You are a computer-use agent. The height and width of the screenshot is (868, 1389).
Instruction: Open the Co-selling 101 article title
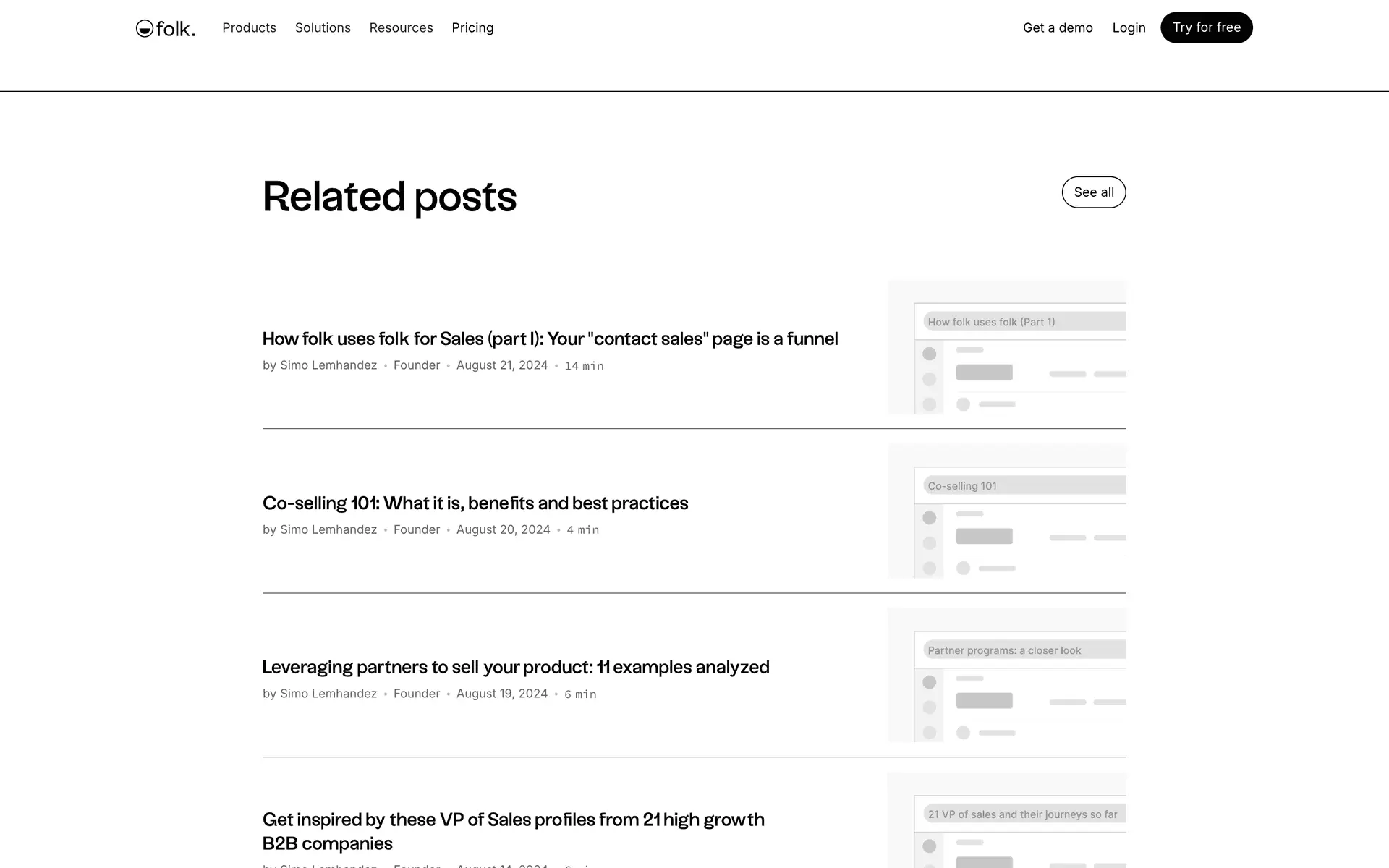click(x=475, y=503)
